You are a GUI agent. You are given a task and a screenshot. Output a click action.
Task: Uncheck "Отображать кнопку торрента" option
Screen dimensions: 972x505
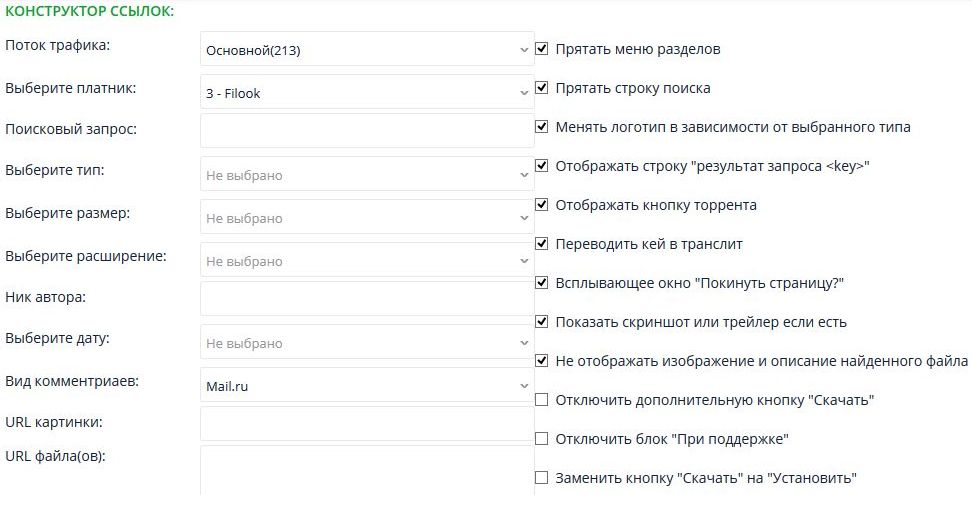pyautogui.click(x=542, y=205)
